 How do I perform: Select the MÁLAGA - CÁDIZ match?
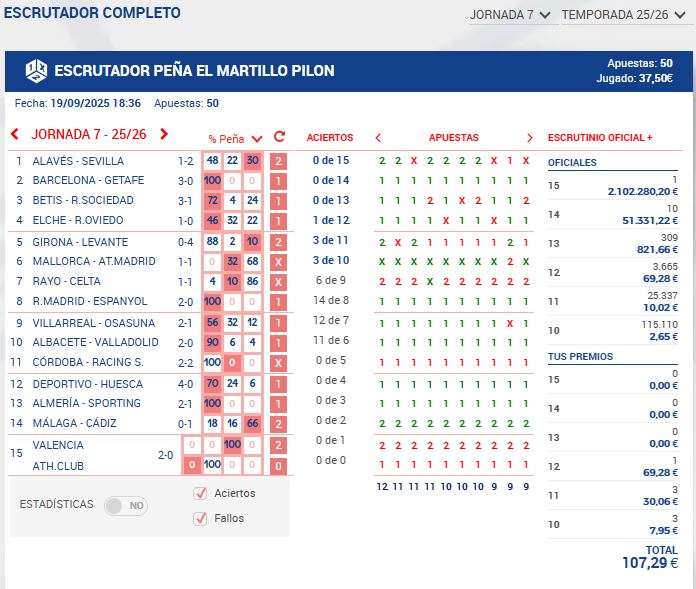click(75, 423)
